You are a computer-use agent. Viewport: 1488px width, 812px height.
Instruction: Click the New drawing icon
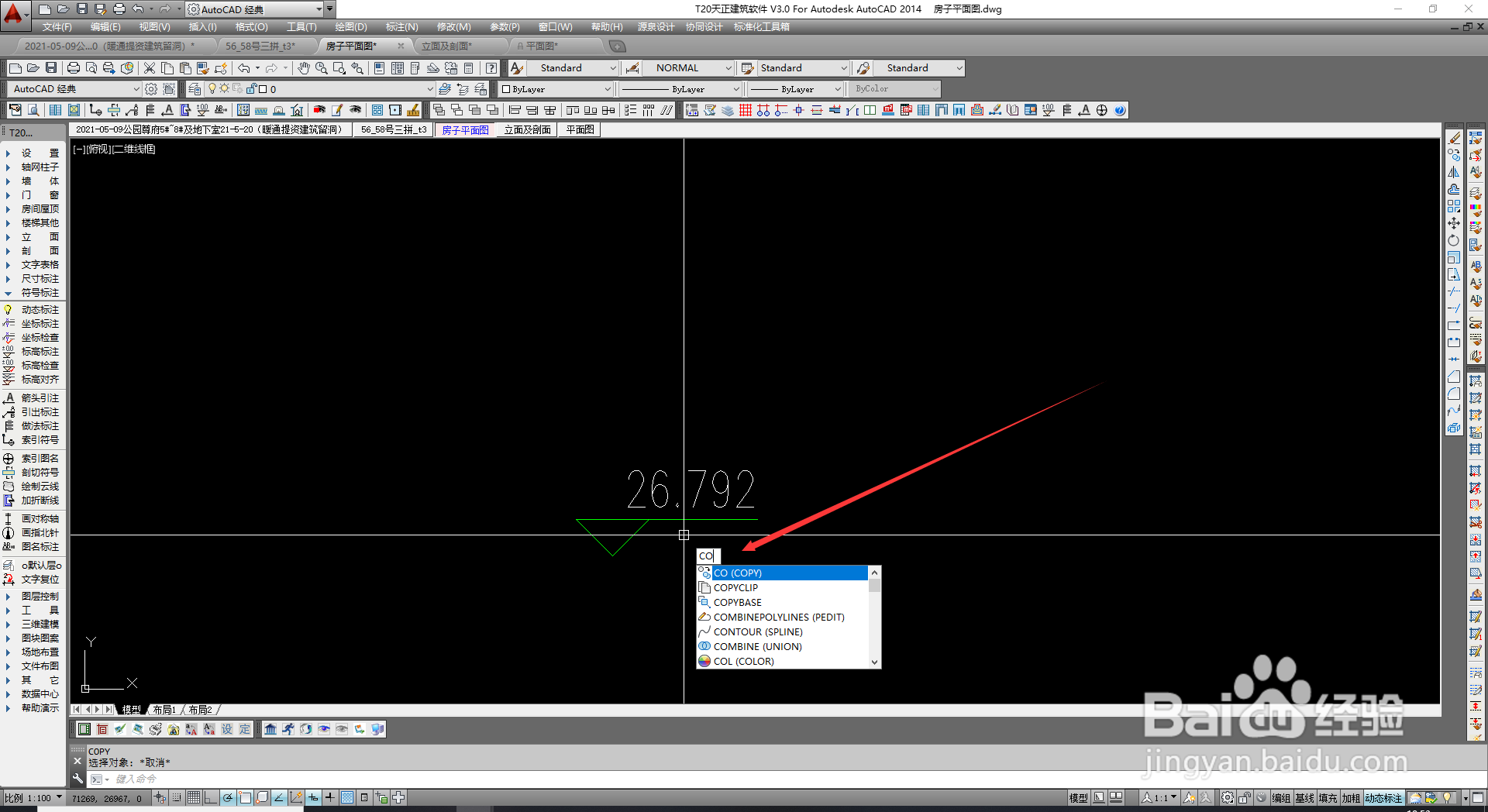pyautogui.click(x=15, y=68)
